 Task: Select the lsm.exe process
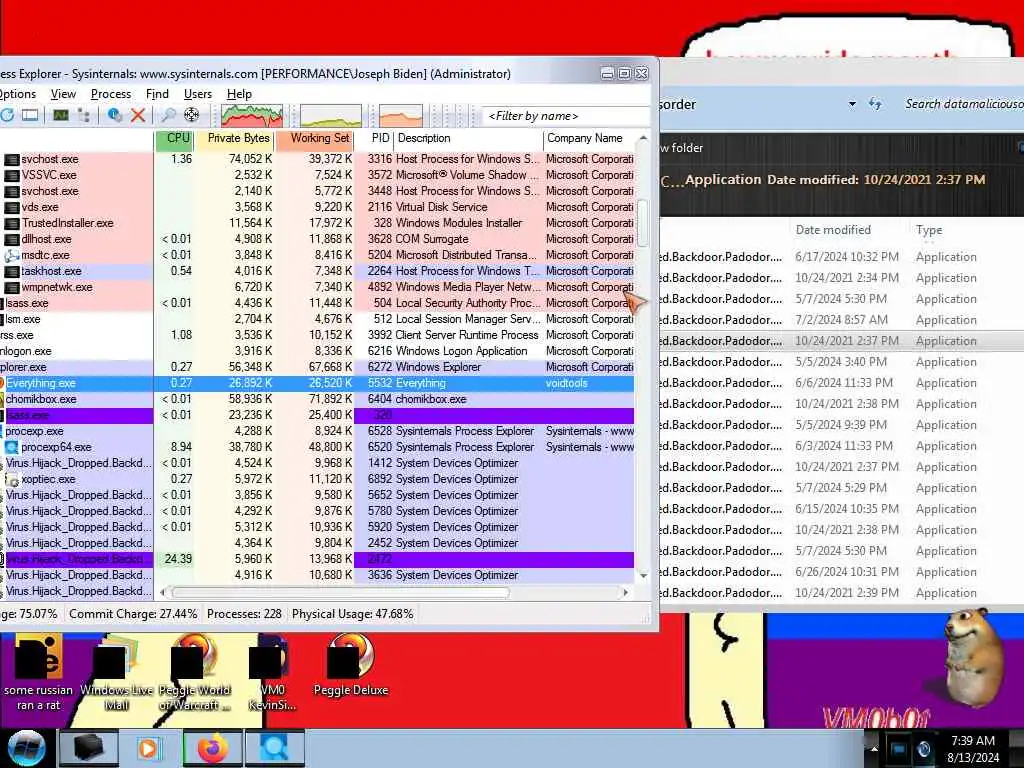click(x=317, y=319)
